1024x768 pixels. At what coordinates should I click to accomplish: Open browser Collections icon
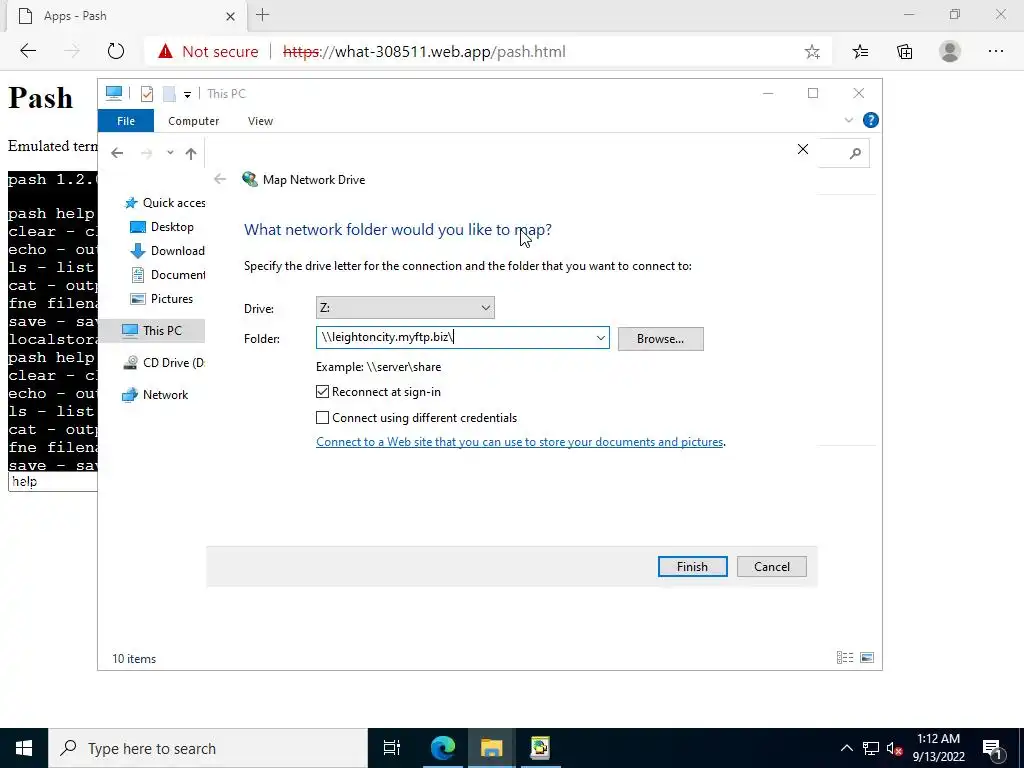click(x=904, y=51)
